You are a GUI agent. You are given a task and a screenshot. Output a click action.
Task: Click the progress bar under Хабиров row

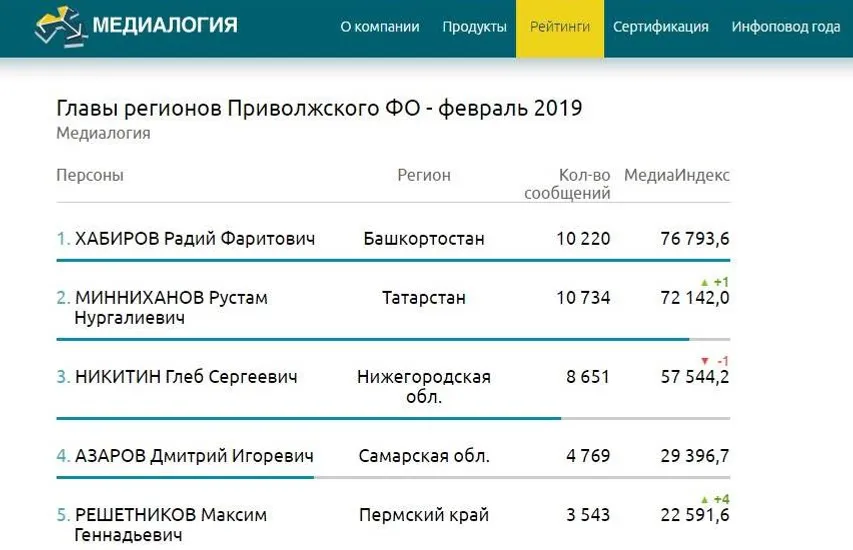coord(393,261)
